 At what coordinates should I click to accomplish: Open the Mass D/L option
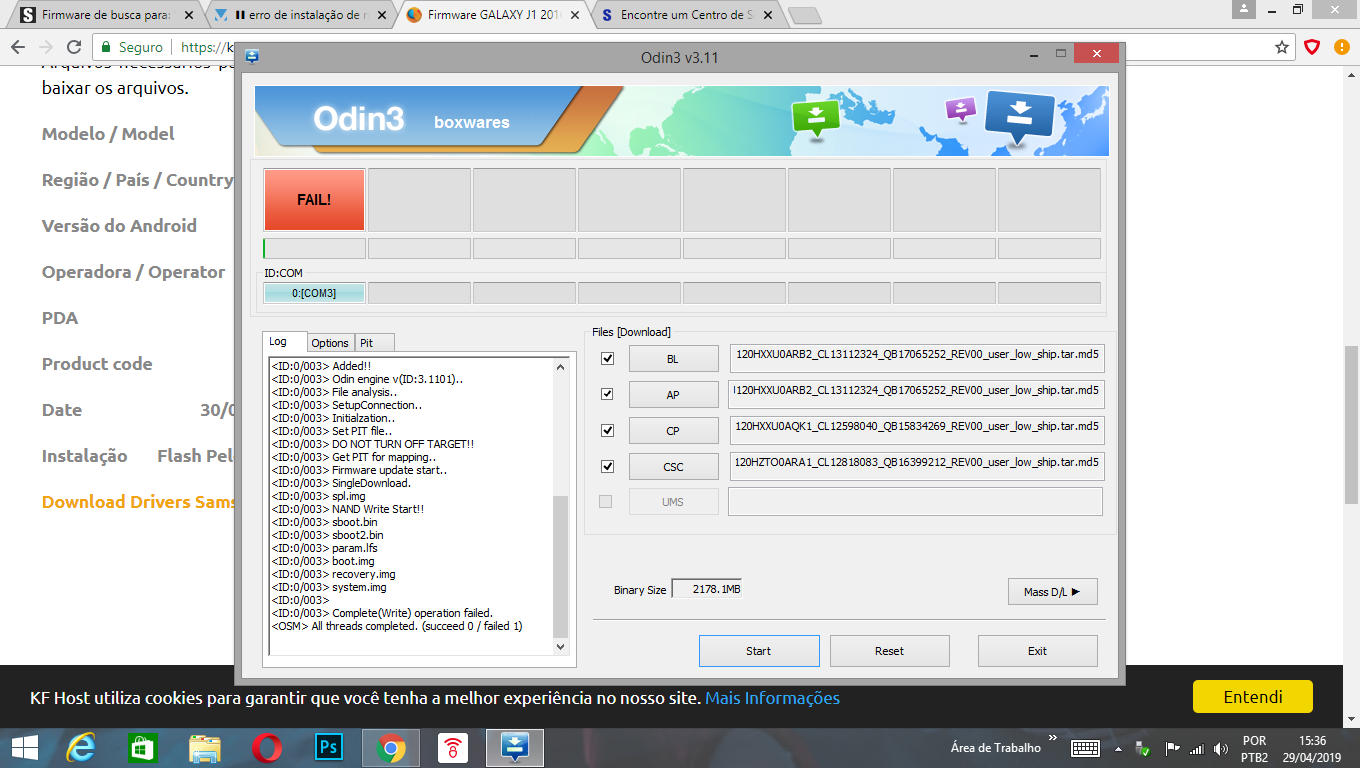coord(1052,592)
